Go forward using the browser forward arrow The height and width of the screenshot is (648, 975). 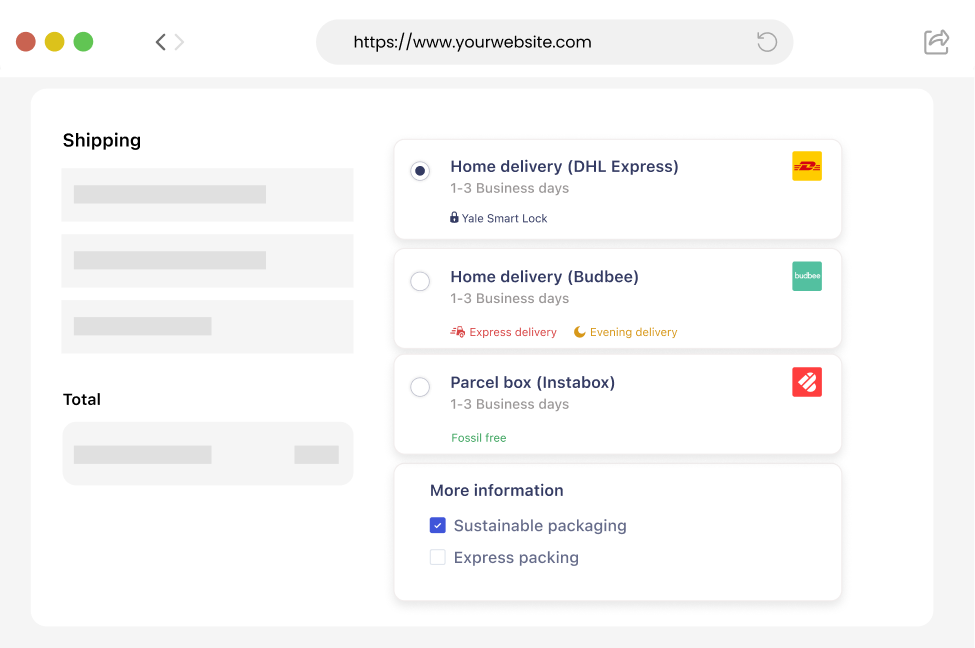coord(180,42)
